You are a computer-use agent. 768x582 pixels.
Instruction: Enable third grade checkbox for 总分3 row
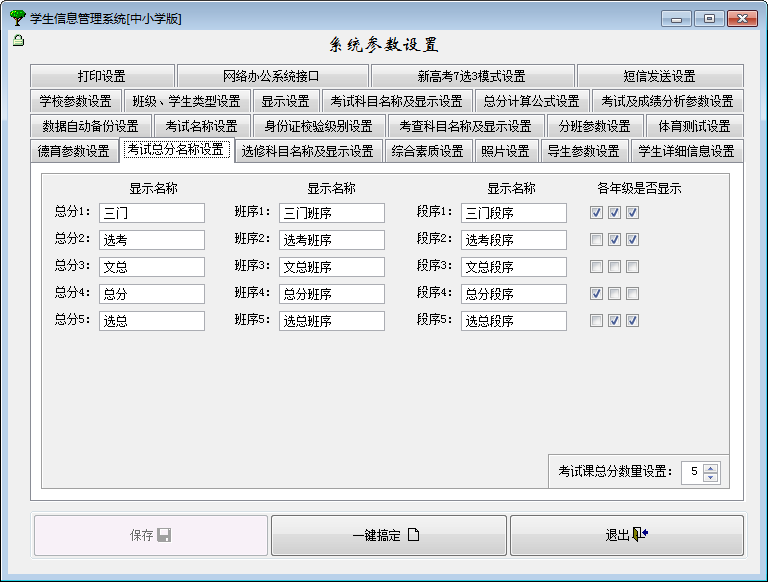point(633,267)
